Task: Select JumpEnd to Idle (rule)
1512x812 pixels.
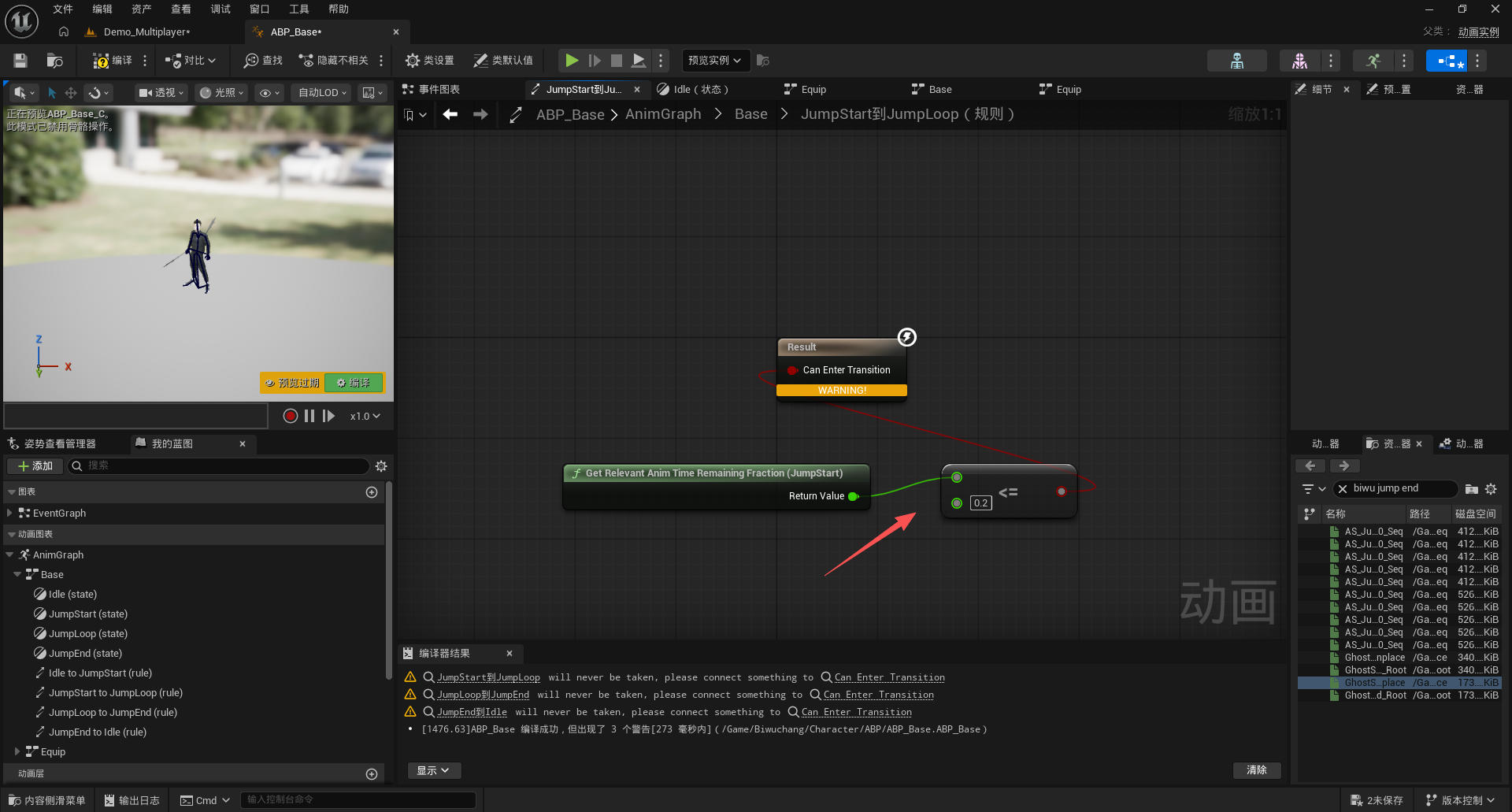Action: [97, 732]
